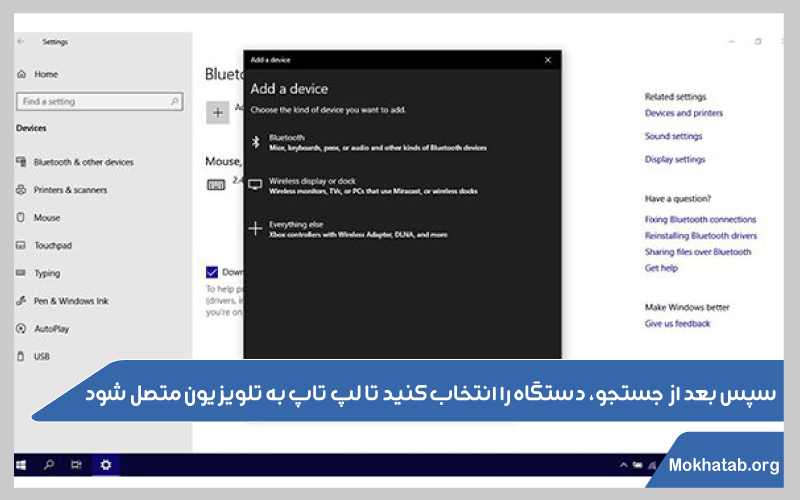The width and height of the screenshot is (800, 500).
Task: Minimize the Settings window
Action: coord(732,42)
